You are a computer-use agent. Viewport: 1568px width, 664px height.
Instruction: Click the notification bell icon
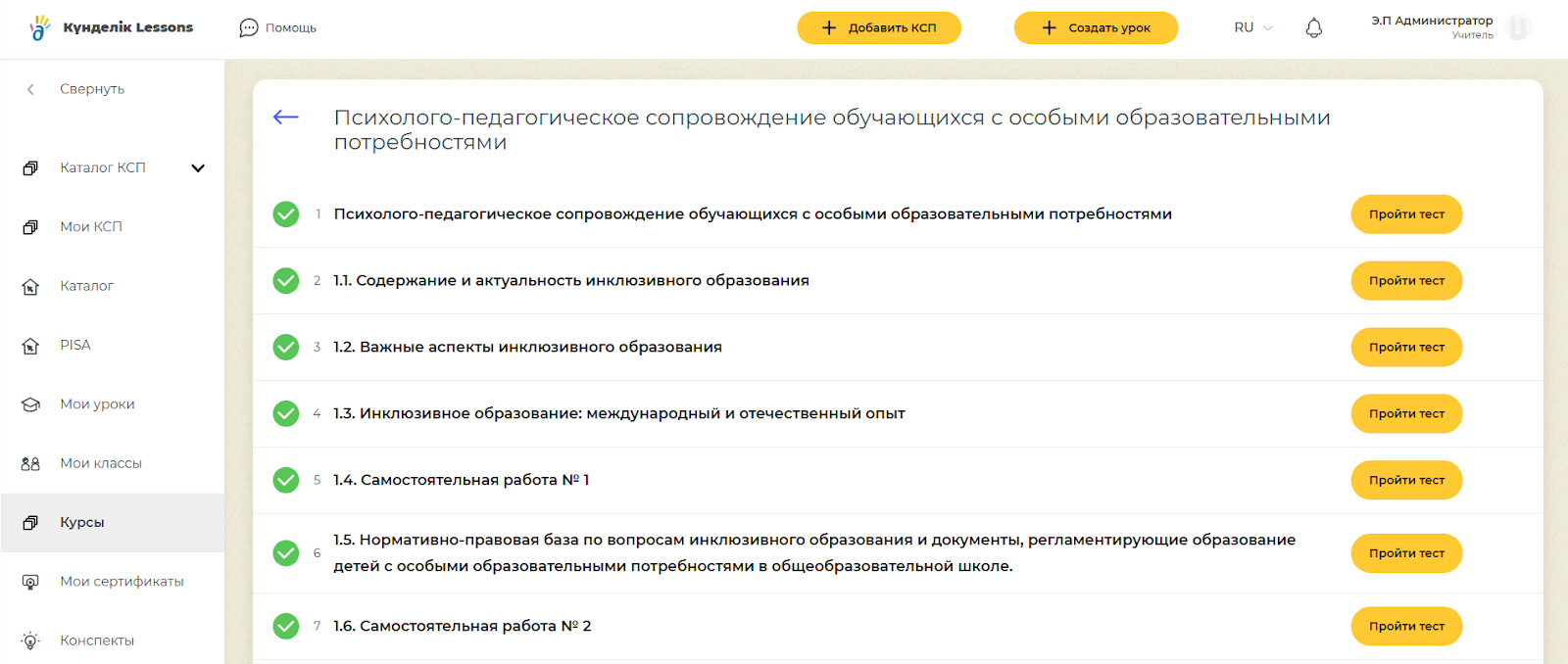tap(1314, 28)
